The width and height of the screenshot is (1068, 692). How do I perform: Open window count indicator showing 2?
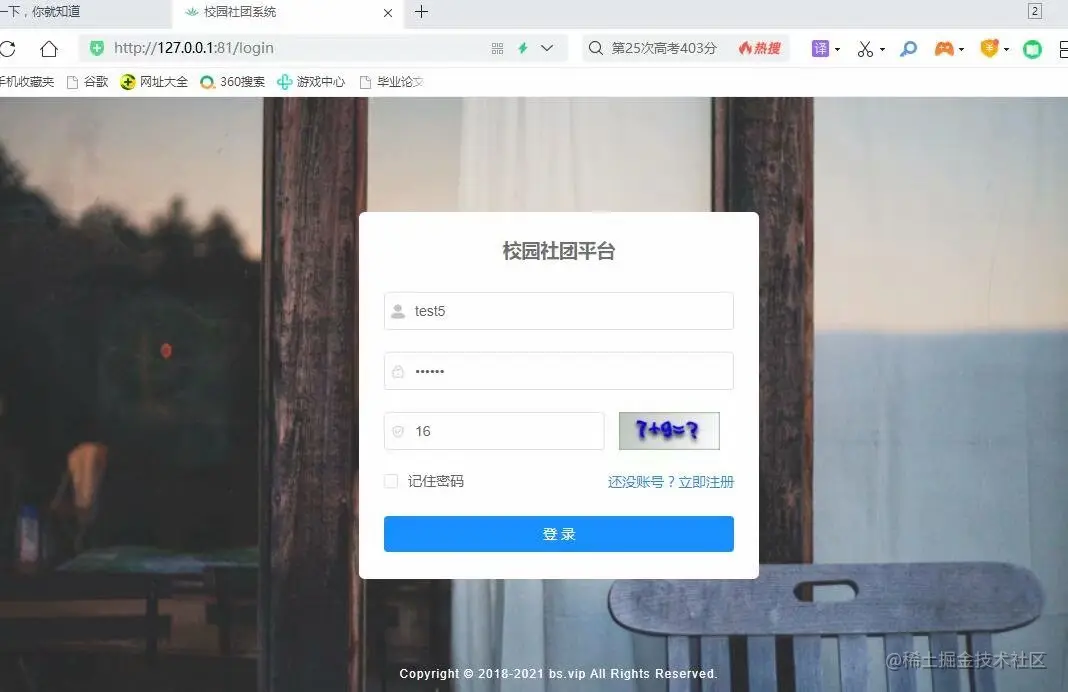pyautogui.click(x=1035, y=11)
